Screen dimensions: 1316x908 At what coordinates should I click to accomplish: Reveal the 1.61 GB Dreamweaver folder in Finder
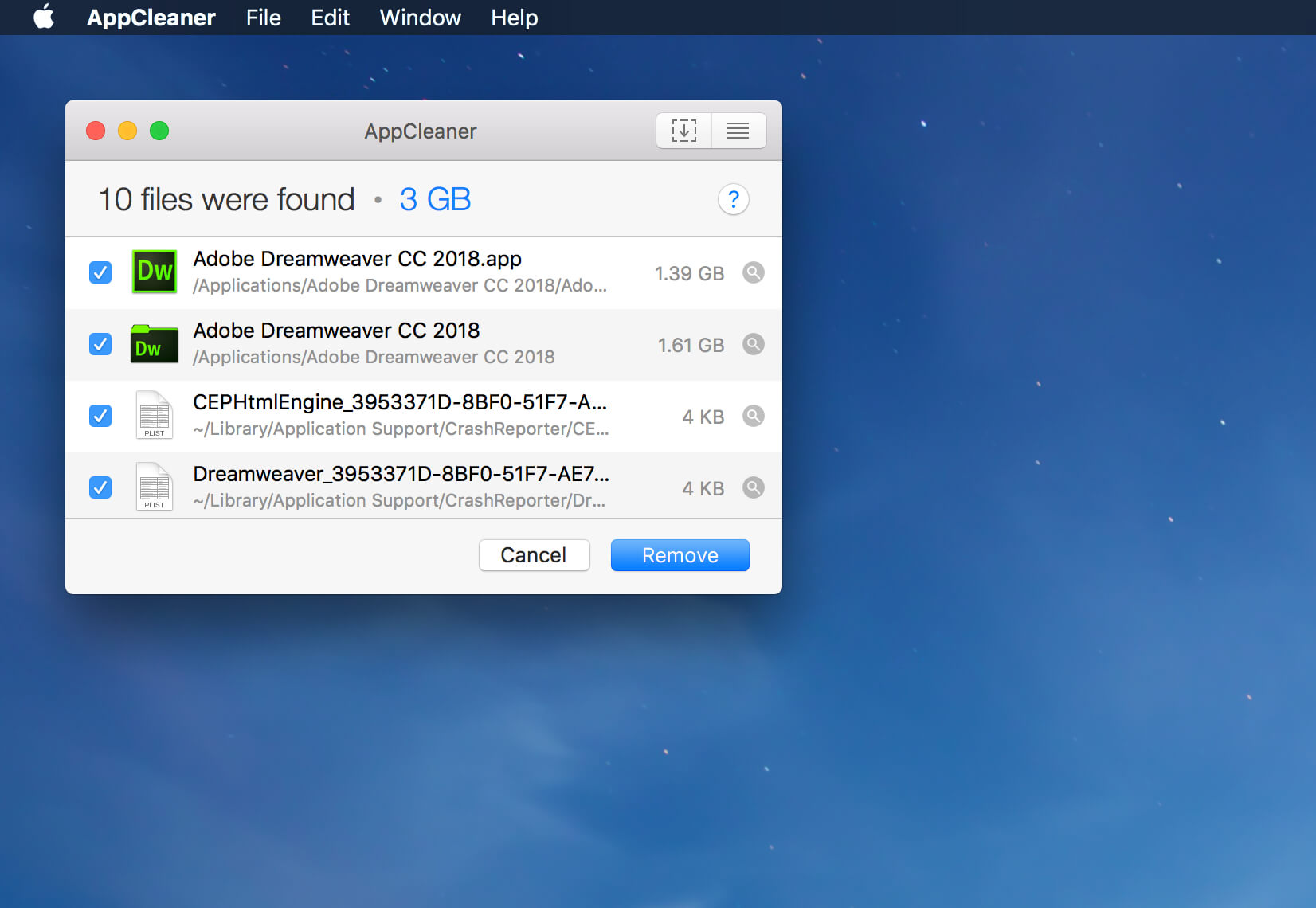pos(753,344)
